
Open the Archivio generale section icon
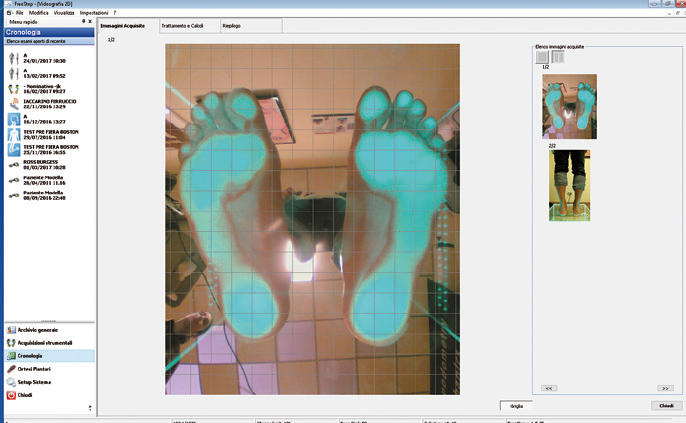tap(11, 330)
